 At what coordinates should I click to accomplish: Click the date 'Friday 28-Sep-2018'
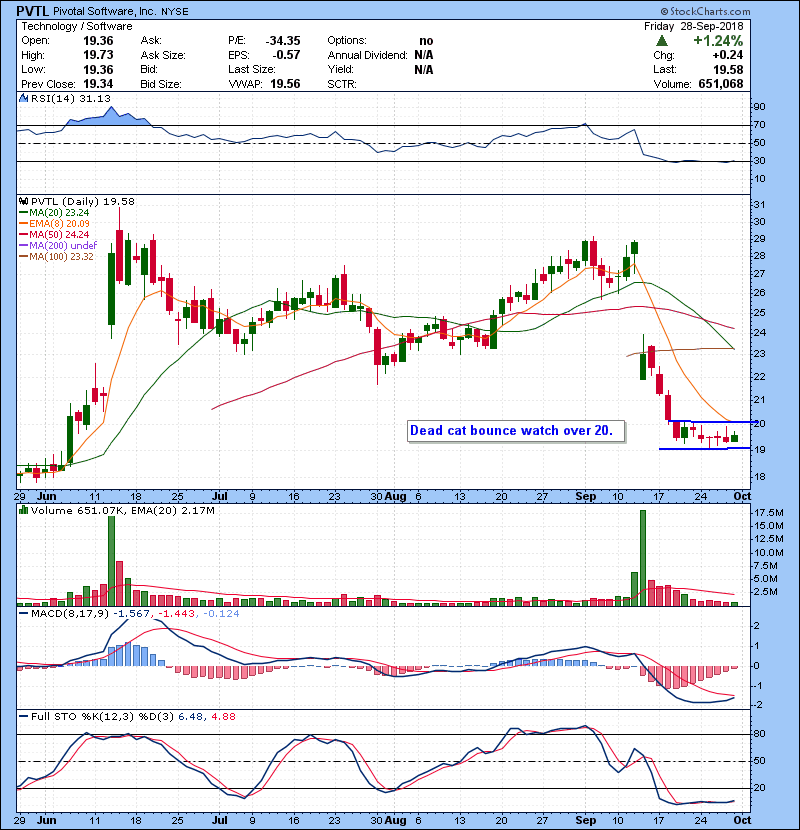(694, 26)
